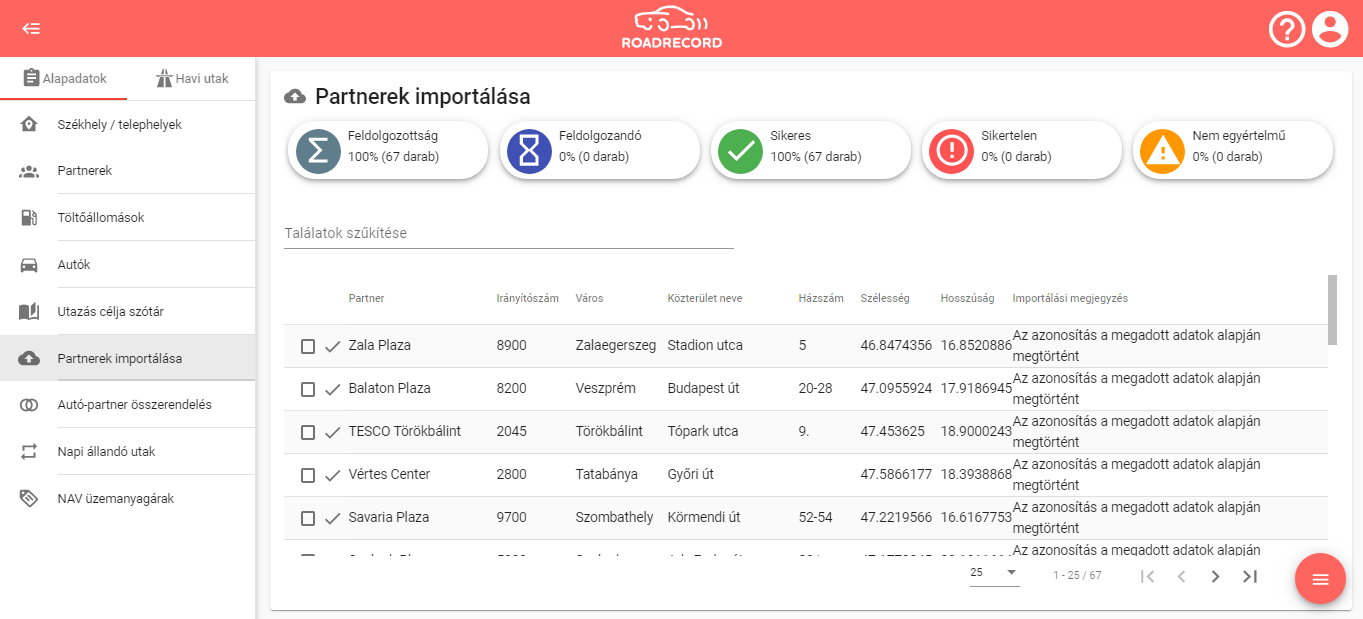Mark the Savaria Plaza row checkbox

point(308,518)
